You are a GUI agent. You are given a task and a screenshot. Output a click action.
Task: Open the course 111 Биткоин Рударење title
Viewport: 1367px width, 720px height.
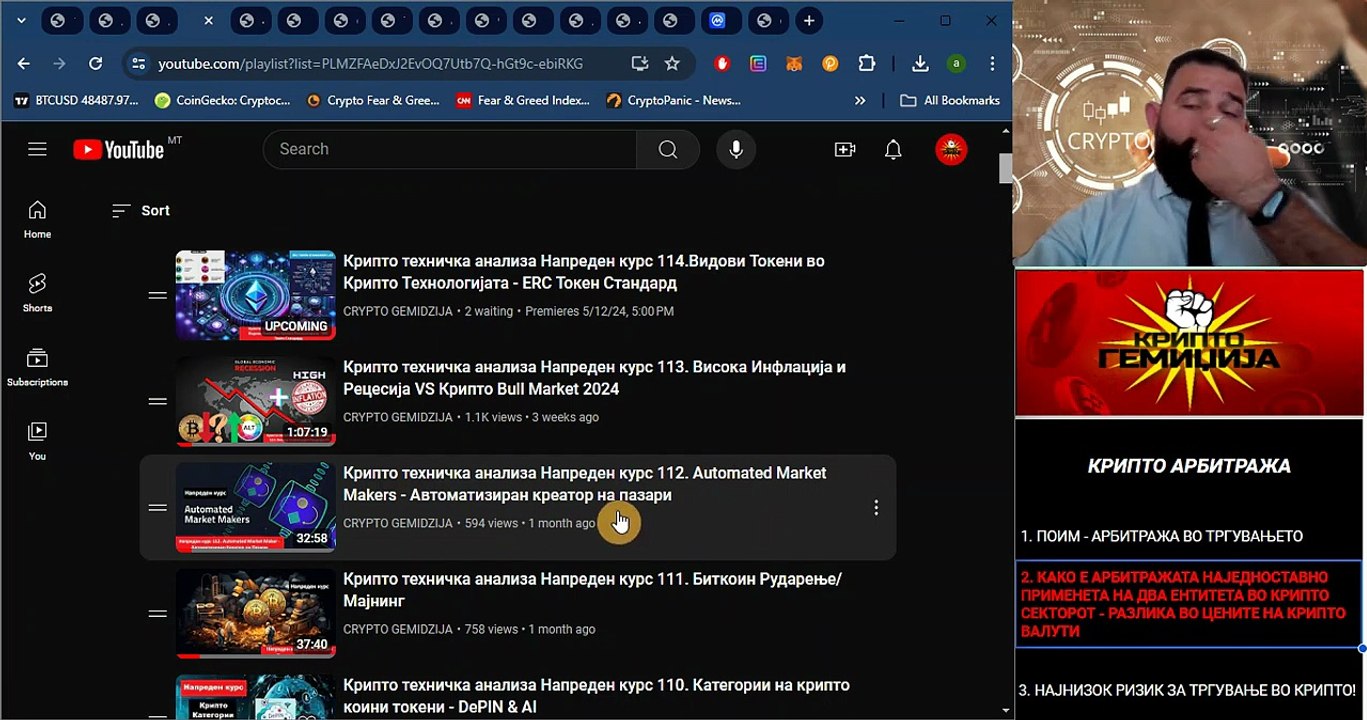pyautogui.click(x=592, y=590)
